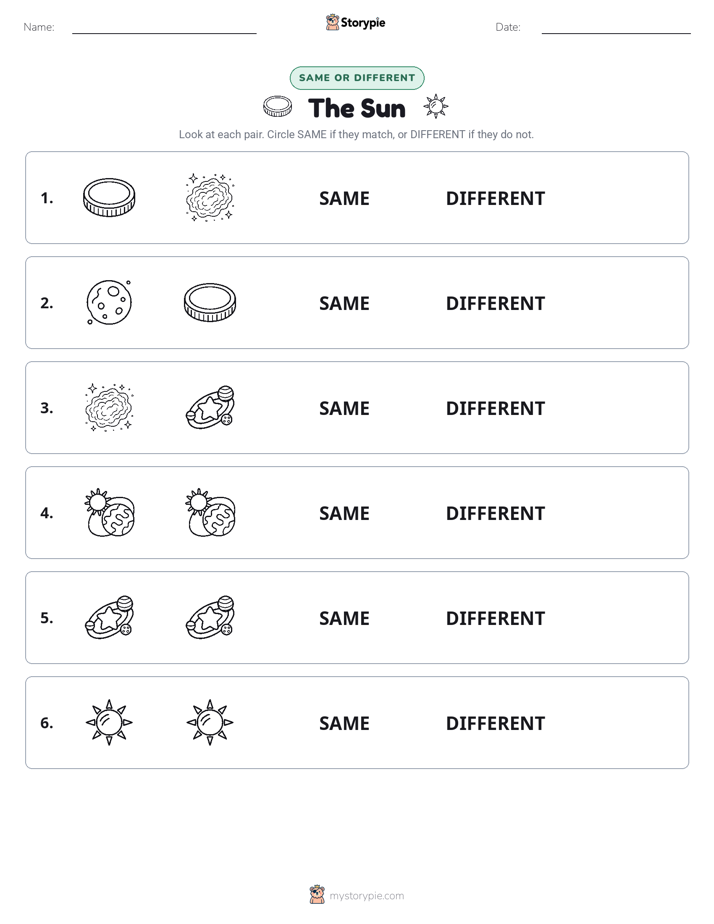Select DIFFERENT for question 2
714x924 pixels.
coord(495,303)
